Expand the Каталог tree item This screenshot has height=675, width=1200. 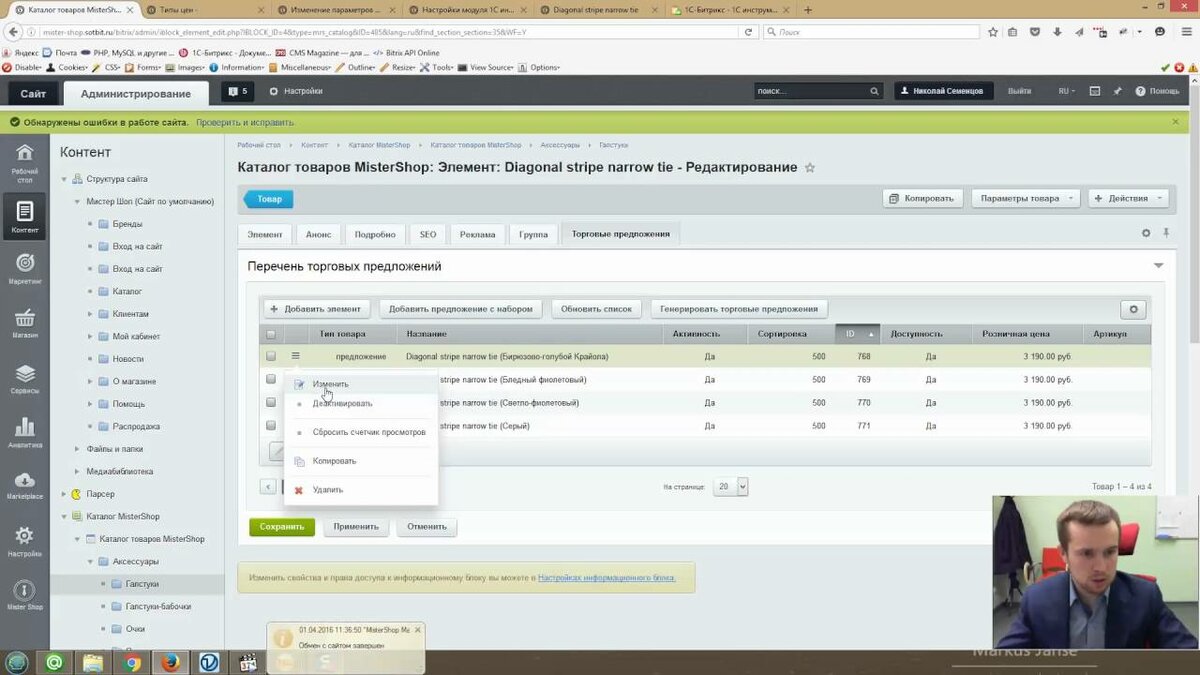tap(90, 291)
